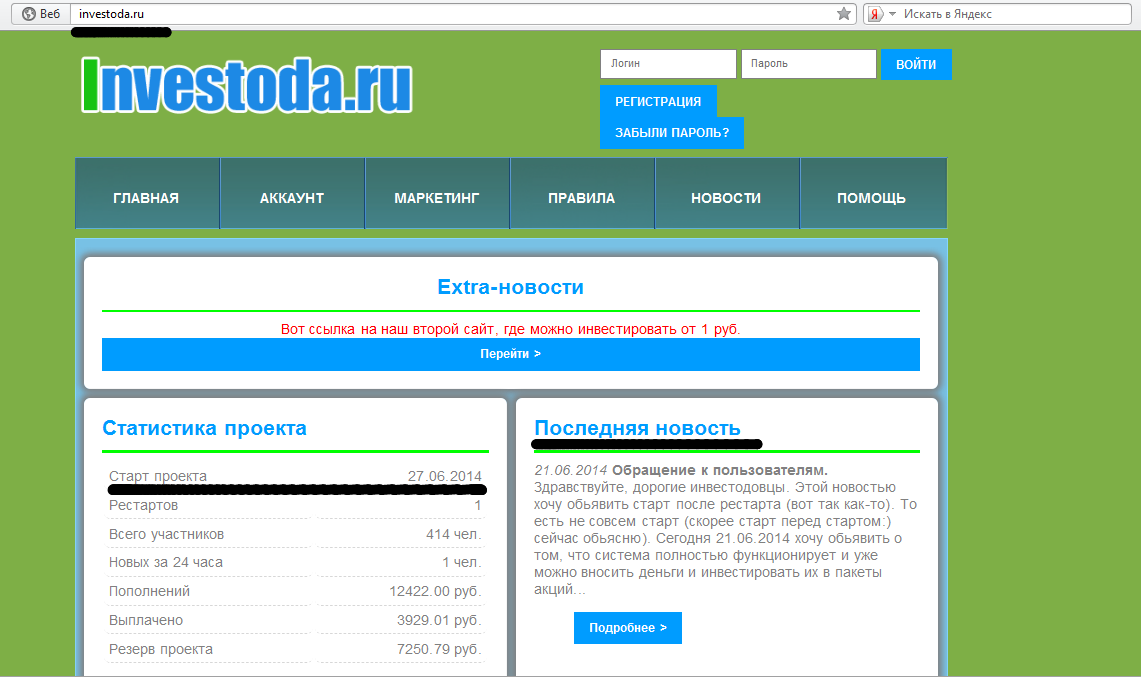Click the 12422.00 руб. value
This screenshot has height=677, width=1141.
pyautogui.click(x=435, y=591)
